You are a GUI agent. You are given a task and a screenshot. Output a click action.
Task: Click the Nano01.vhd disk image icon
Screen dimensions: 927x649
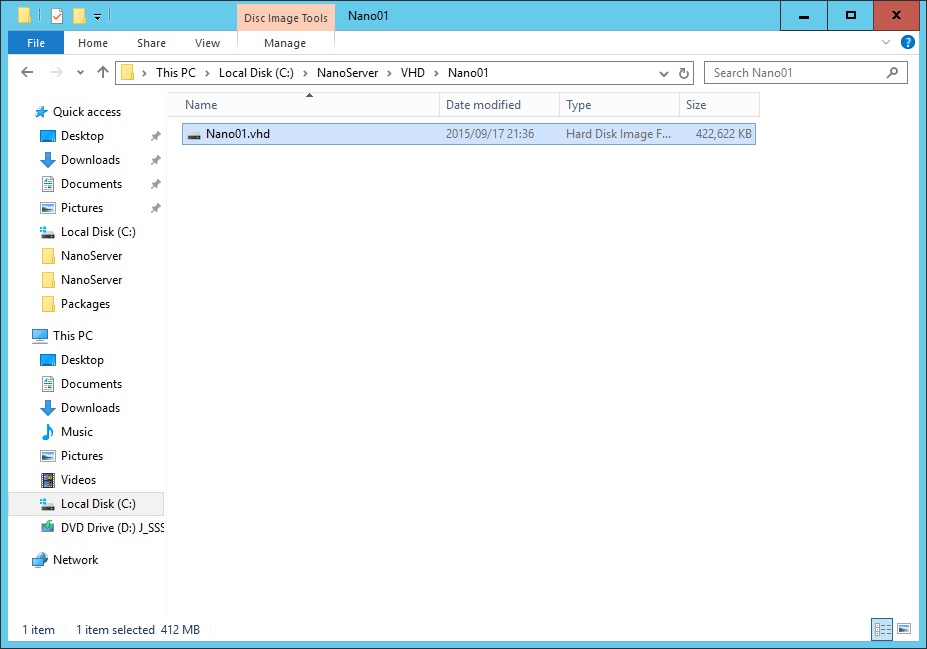194,135
